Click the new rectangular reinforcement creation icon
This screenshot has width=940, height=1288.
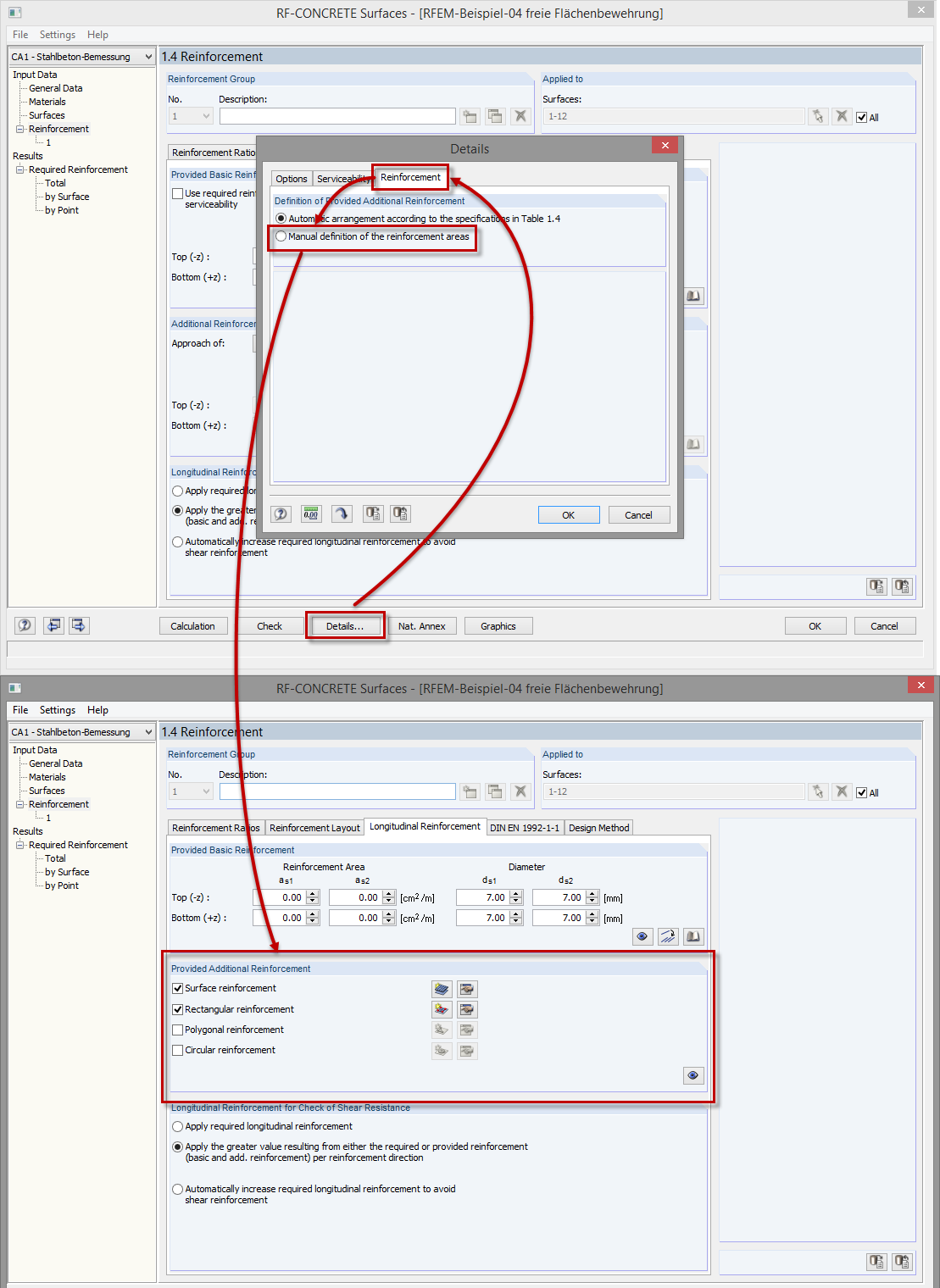point(441,1009)
